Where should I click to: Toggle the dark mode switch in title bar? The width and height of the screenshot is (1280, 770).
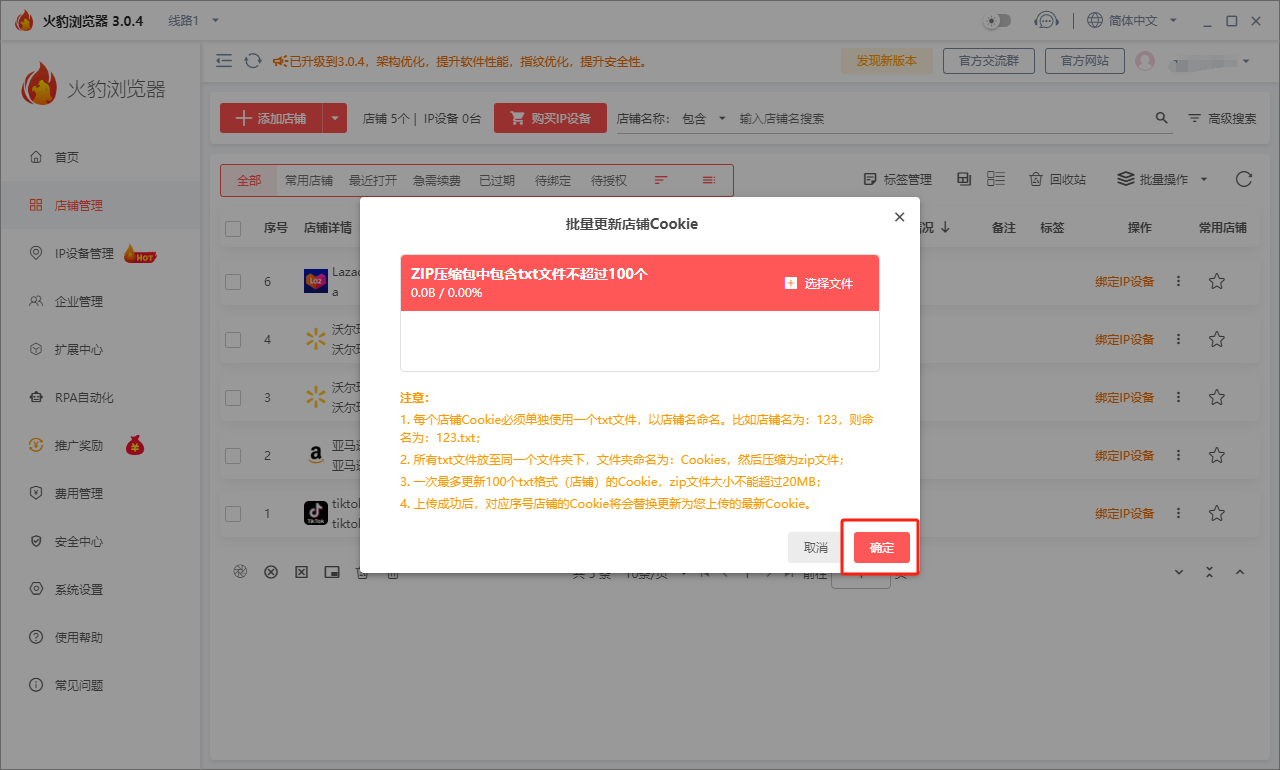pyautogui.click(x=995, y=20)
